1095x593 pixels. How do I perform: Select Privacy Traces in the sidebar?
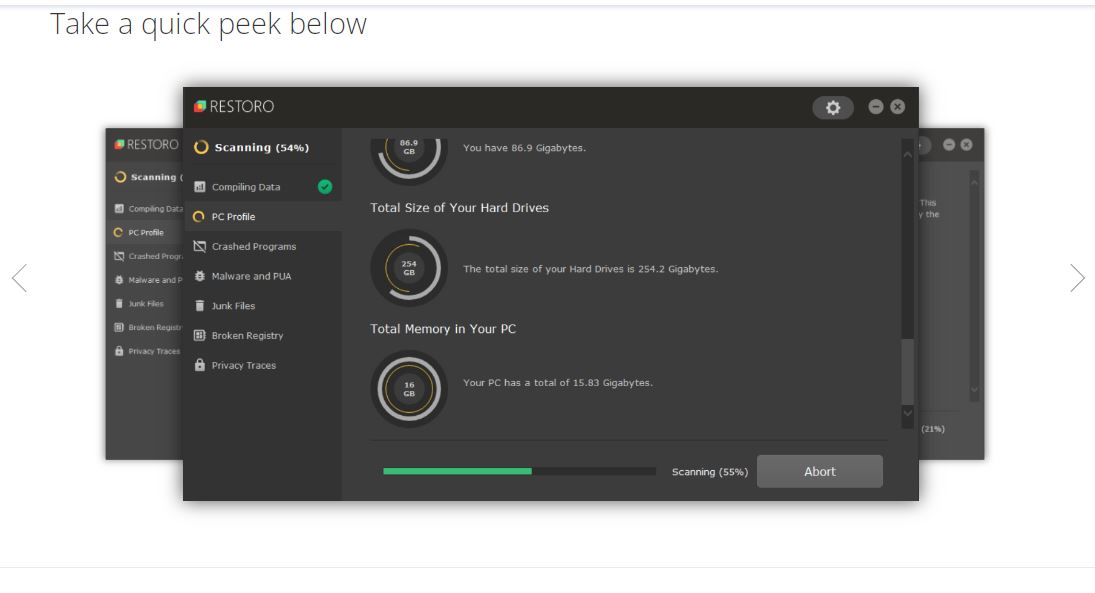(263, 365)
